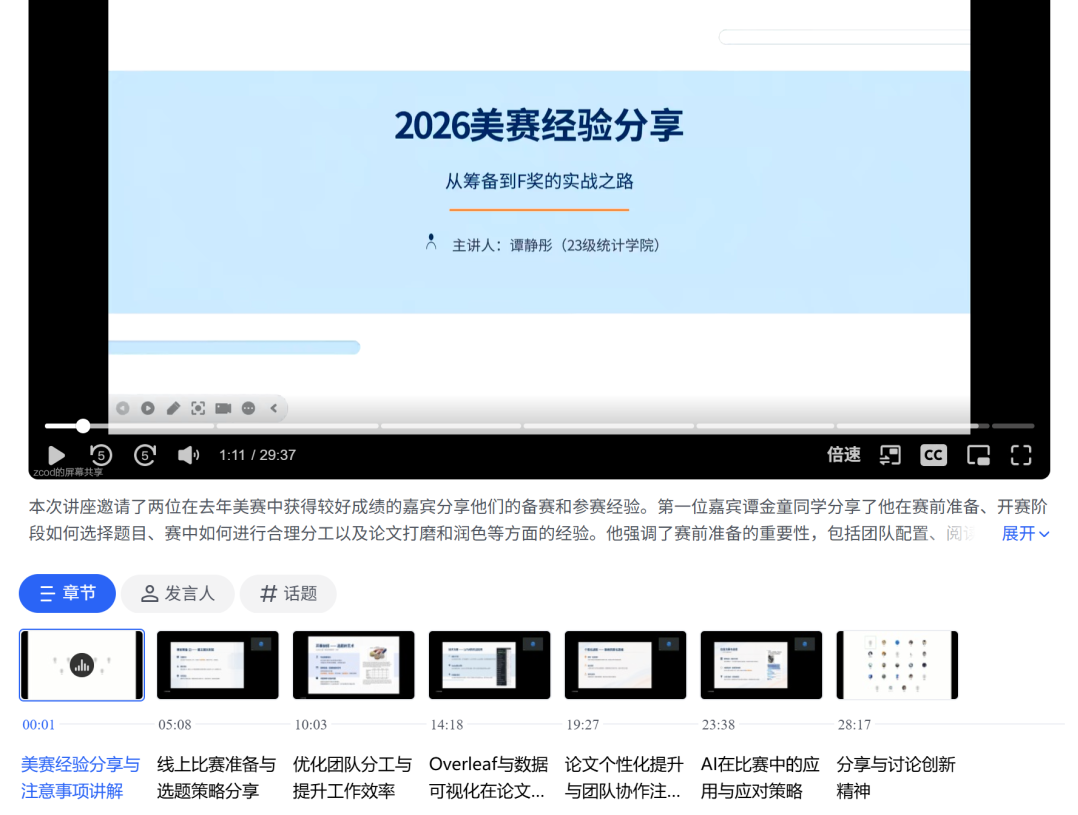Expand description with 展开

tap(1025, 534)
